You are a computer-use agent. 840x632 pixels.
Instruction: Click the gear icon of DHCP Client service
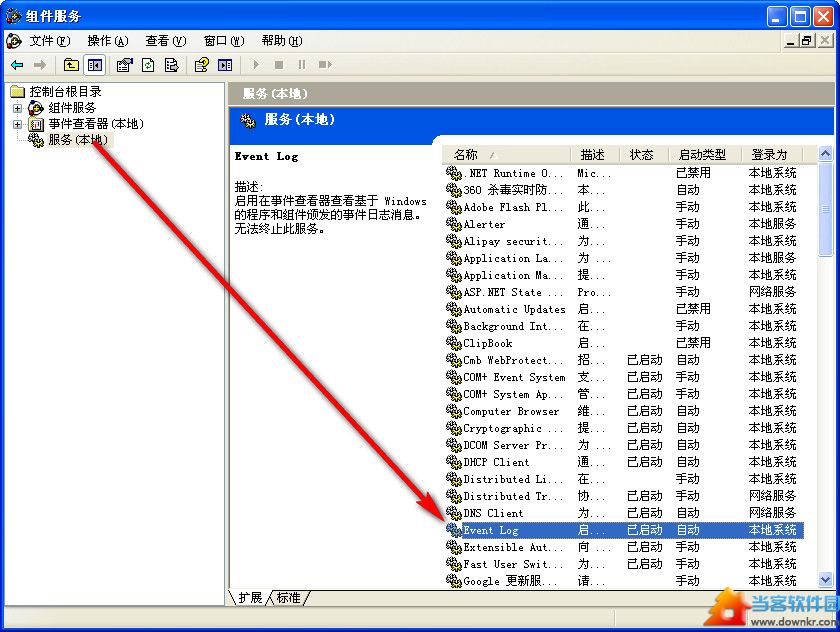[454, 462]
